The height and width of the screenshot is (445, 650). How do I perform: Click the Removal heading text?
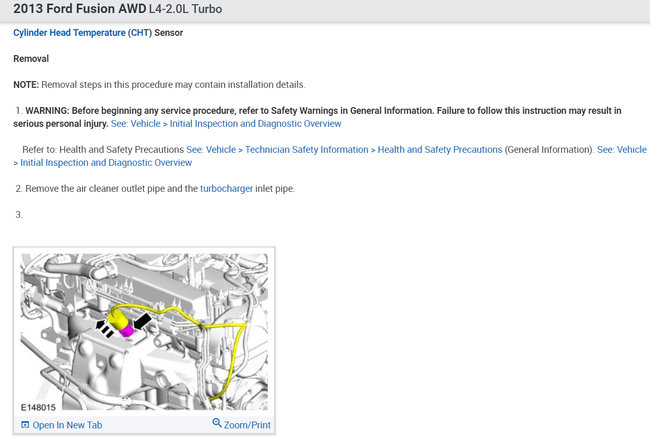point(31,59)
